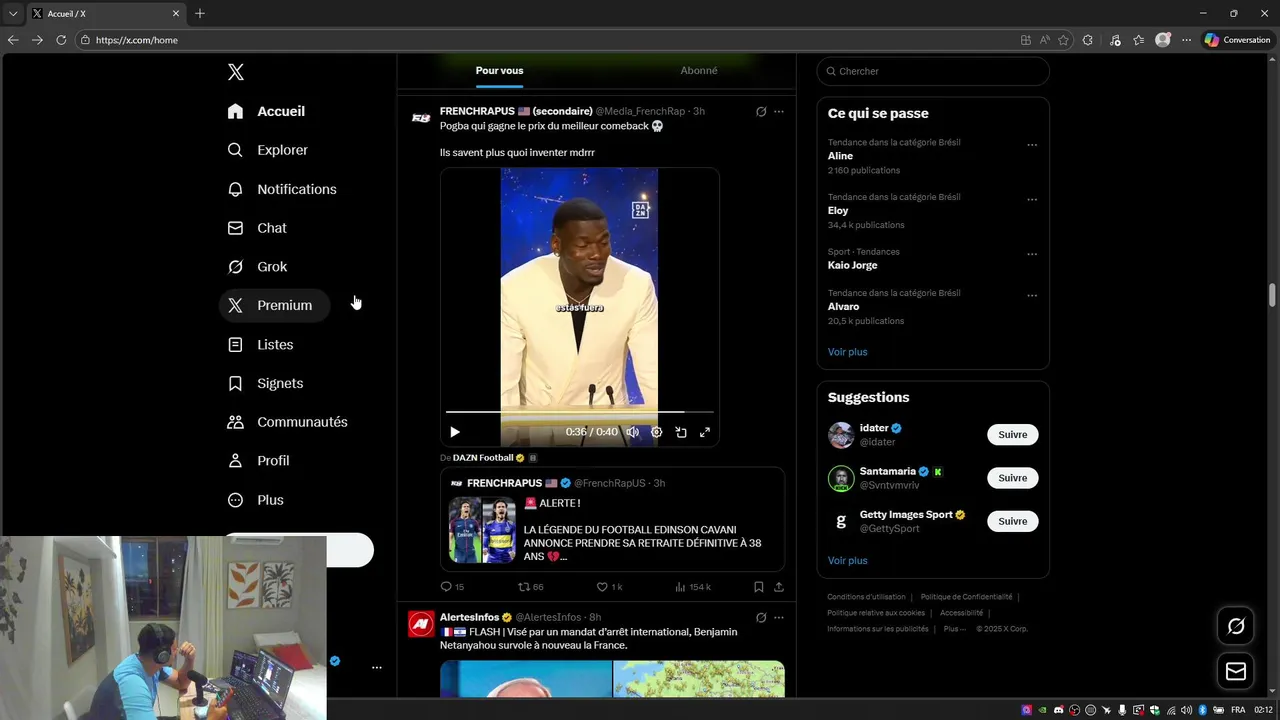Image resolution: width=1280 pixels, height=720 pixels.
Task: Open the Notifications page
Action: [281, 189]
